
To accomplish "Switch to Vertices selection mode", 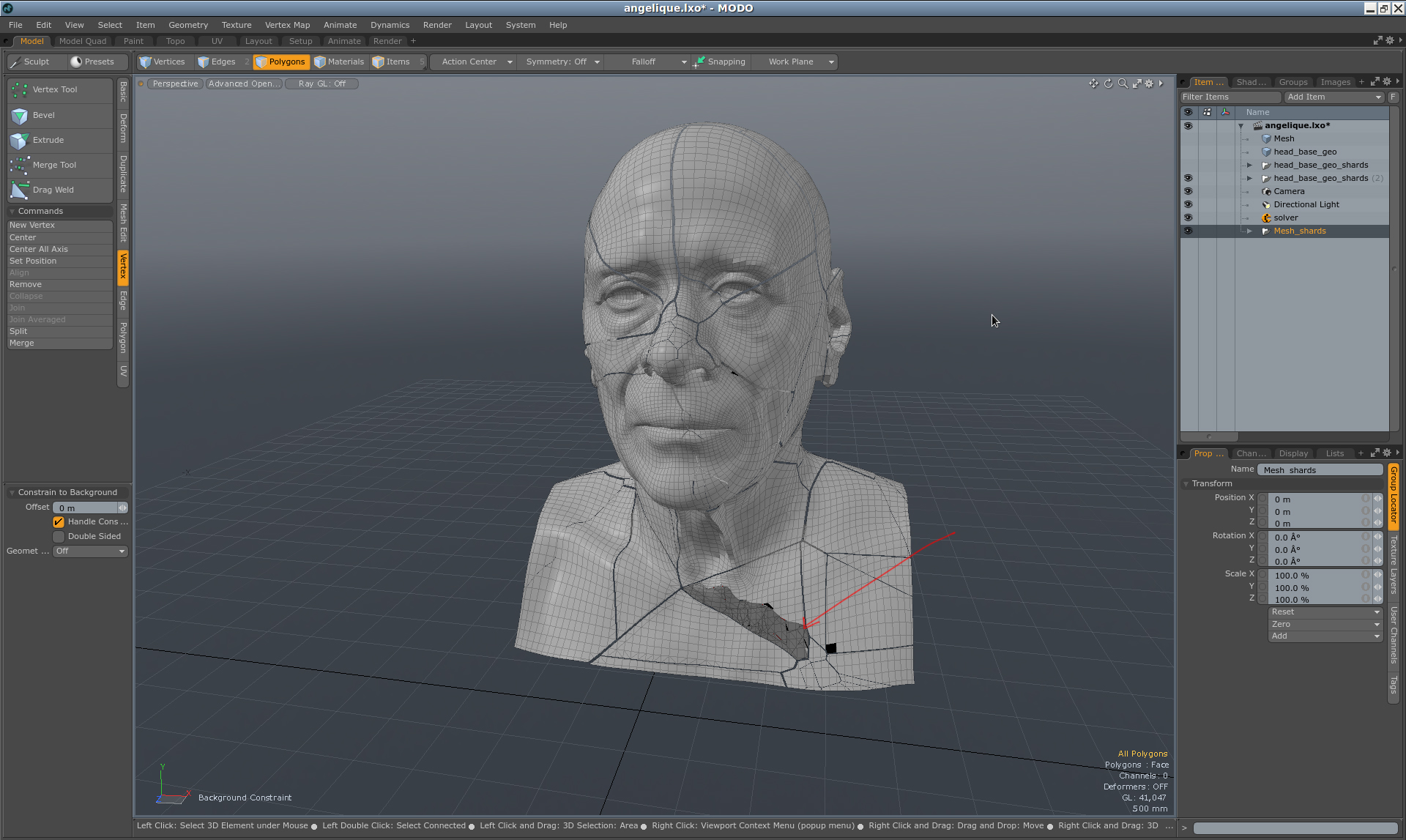I will [x=163, y=62].
